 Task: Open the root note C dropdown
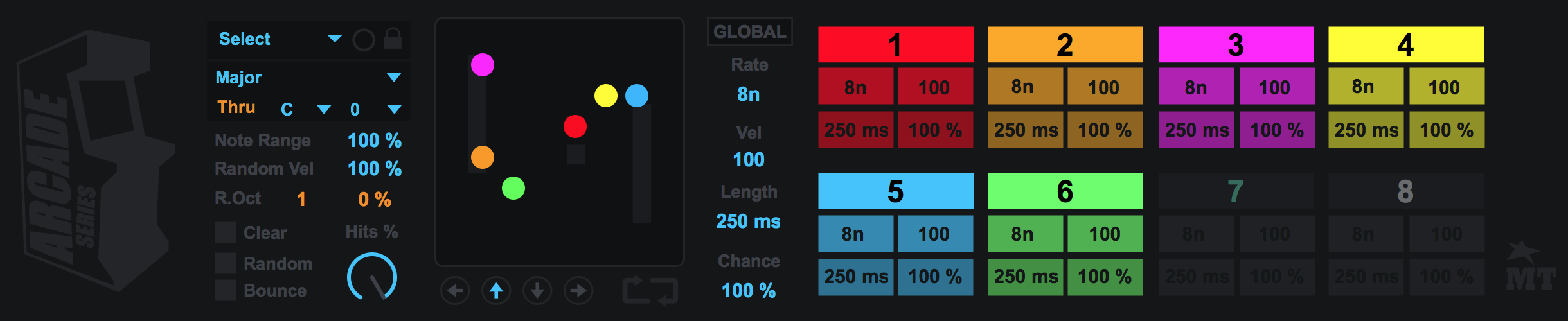pos(306,109)
